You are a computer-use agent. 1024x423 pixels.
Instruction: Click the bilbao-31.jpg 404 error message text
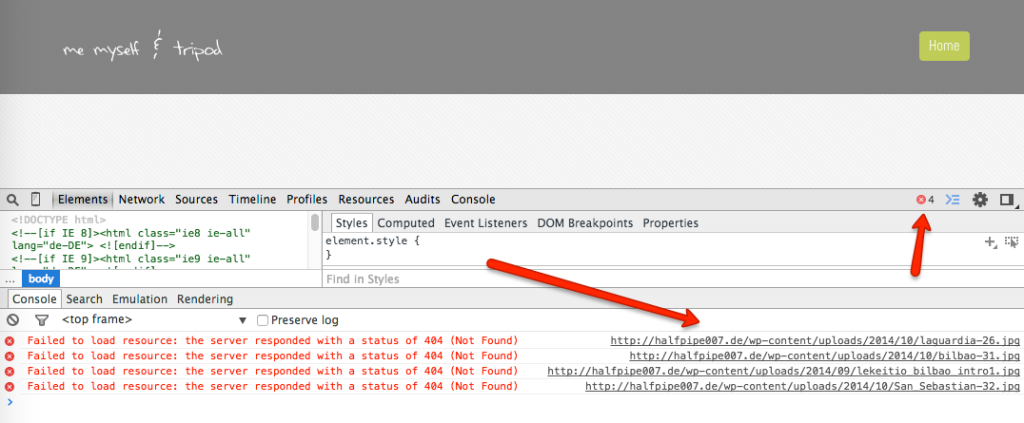(x=272, y=356)
